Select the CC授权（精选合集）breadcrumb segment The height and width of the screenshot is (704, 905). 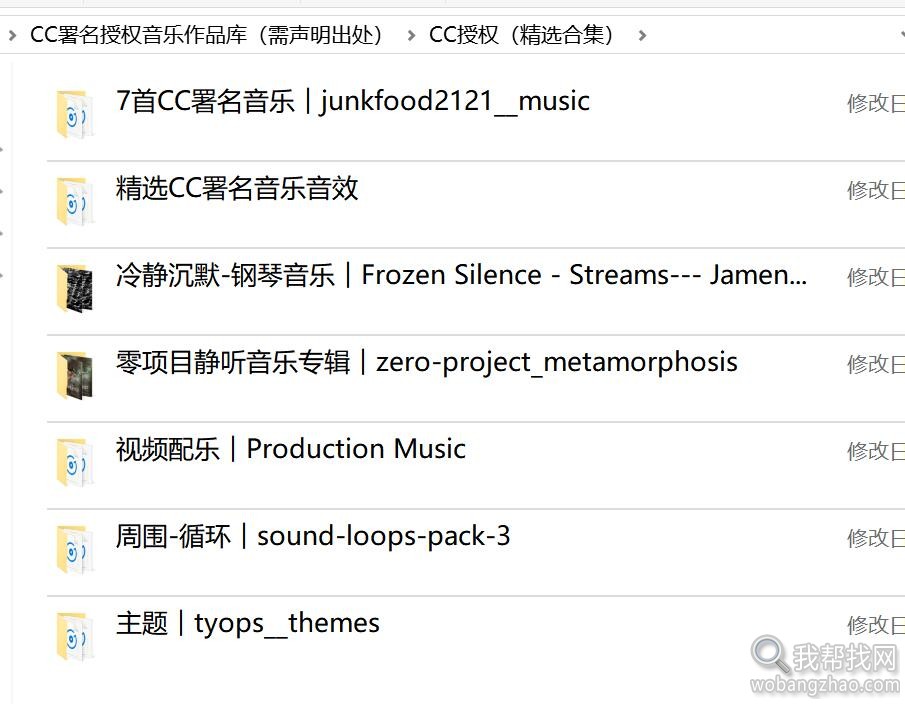tap(521, 35)
